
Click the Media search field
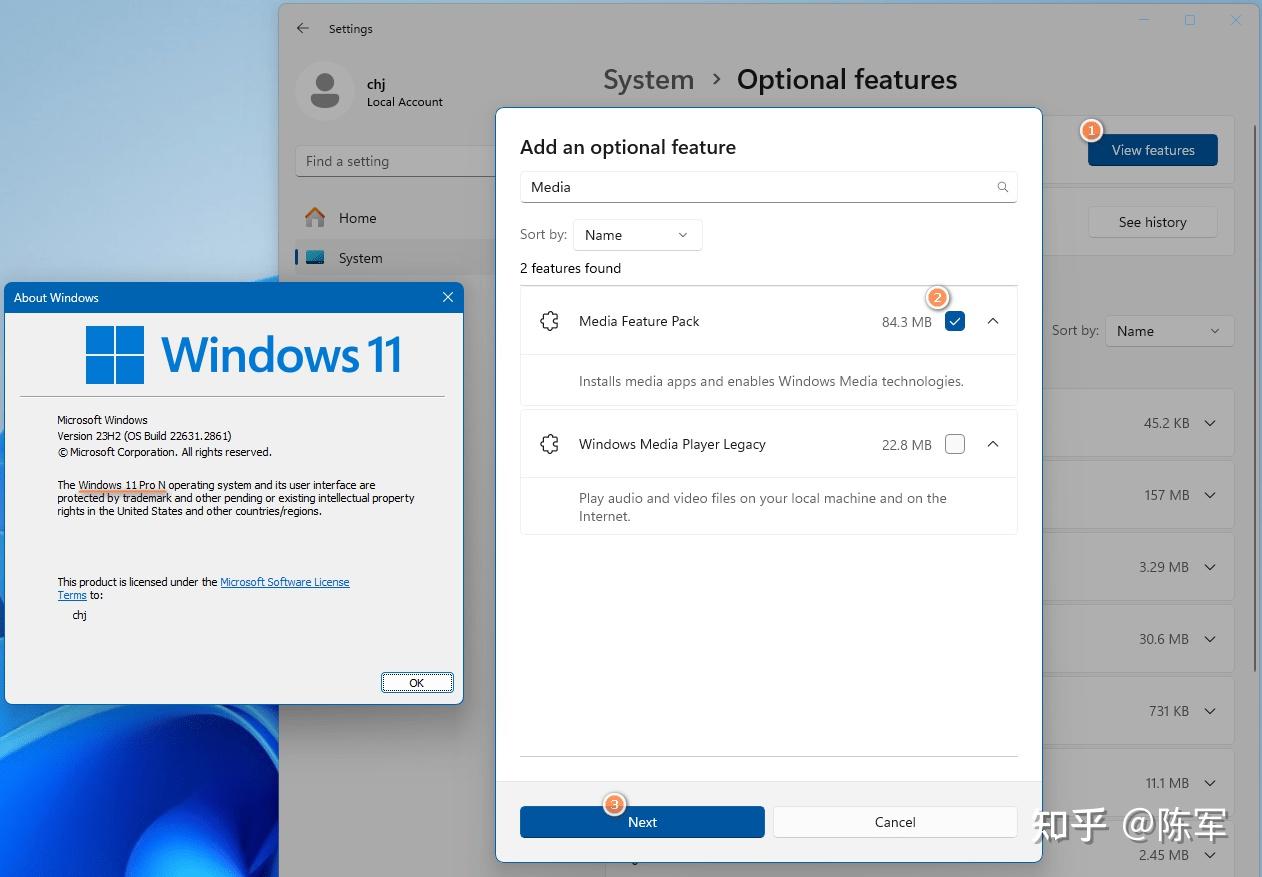pyautogui.click(x=768, y=187)
